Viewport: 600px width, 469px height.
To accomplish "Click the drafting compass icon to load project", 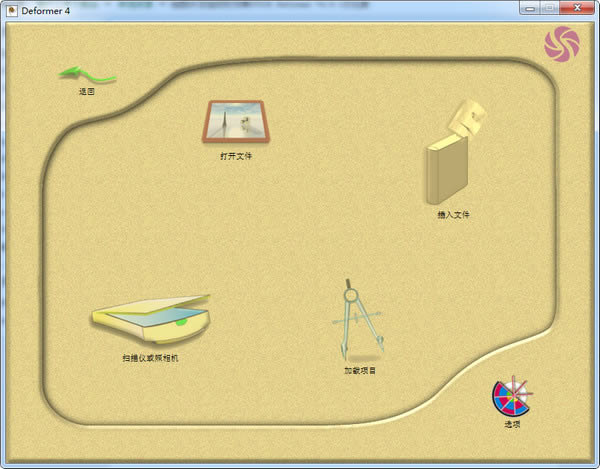I will coord(356,320).
